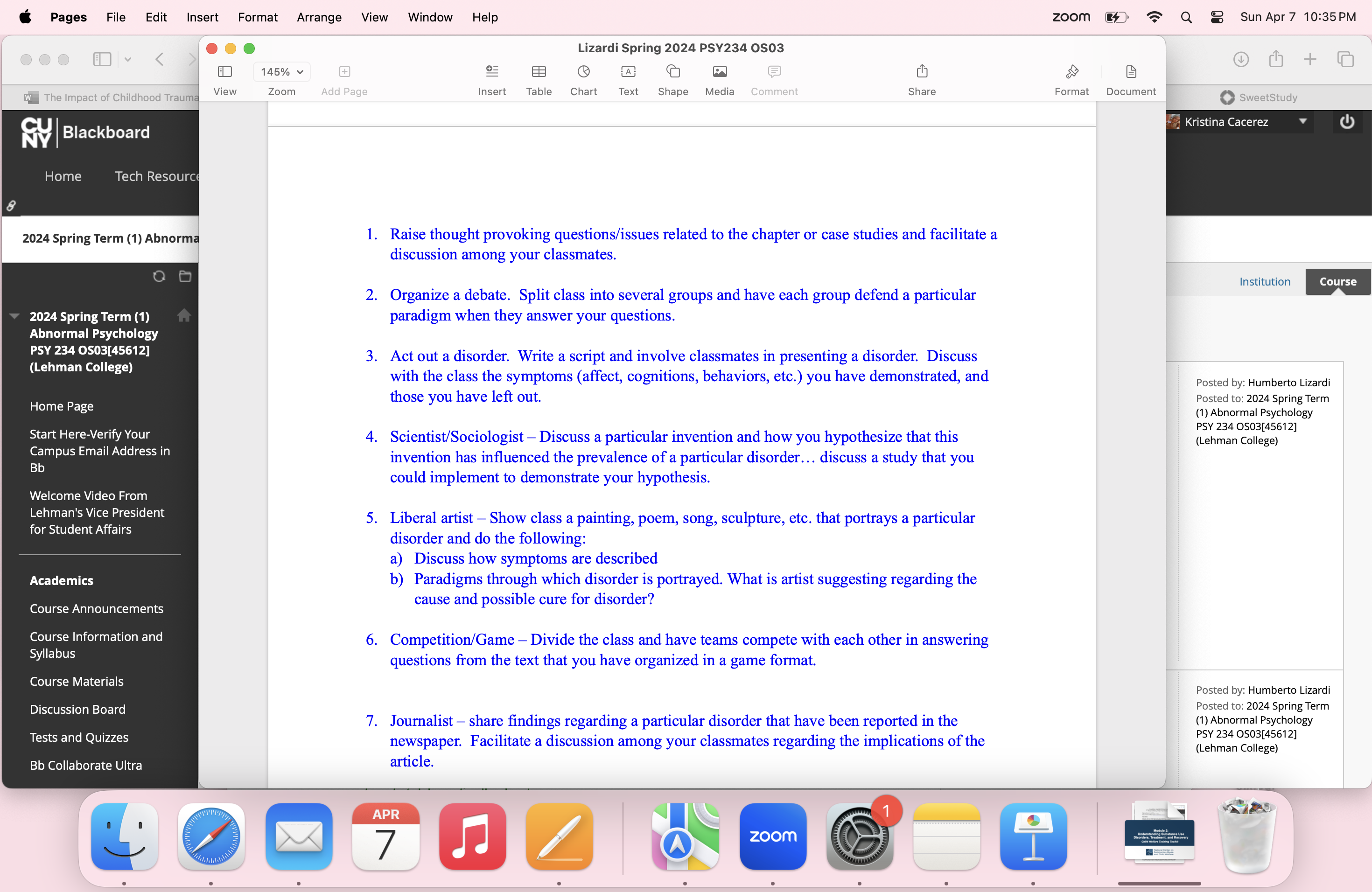The height and width of the screenshot is (892, 1372).
Task: Go back in the Safari window
Action: click(x=160, y=59)
